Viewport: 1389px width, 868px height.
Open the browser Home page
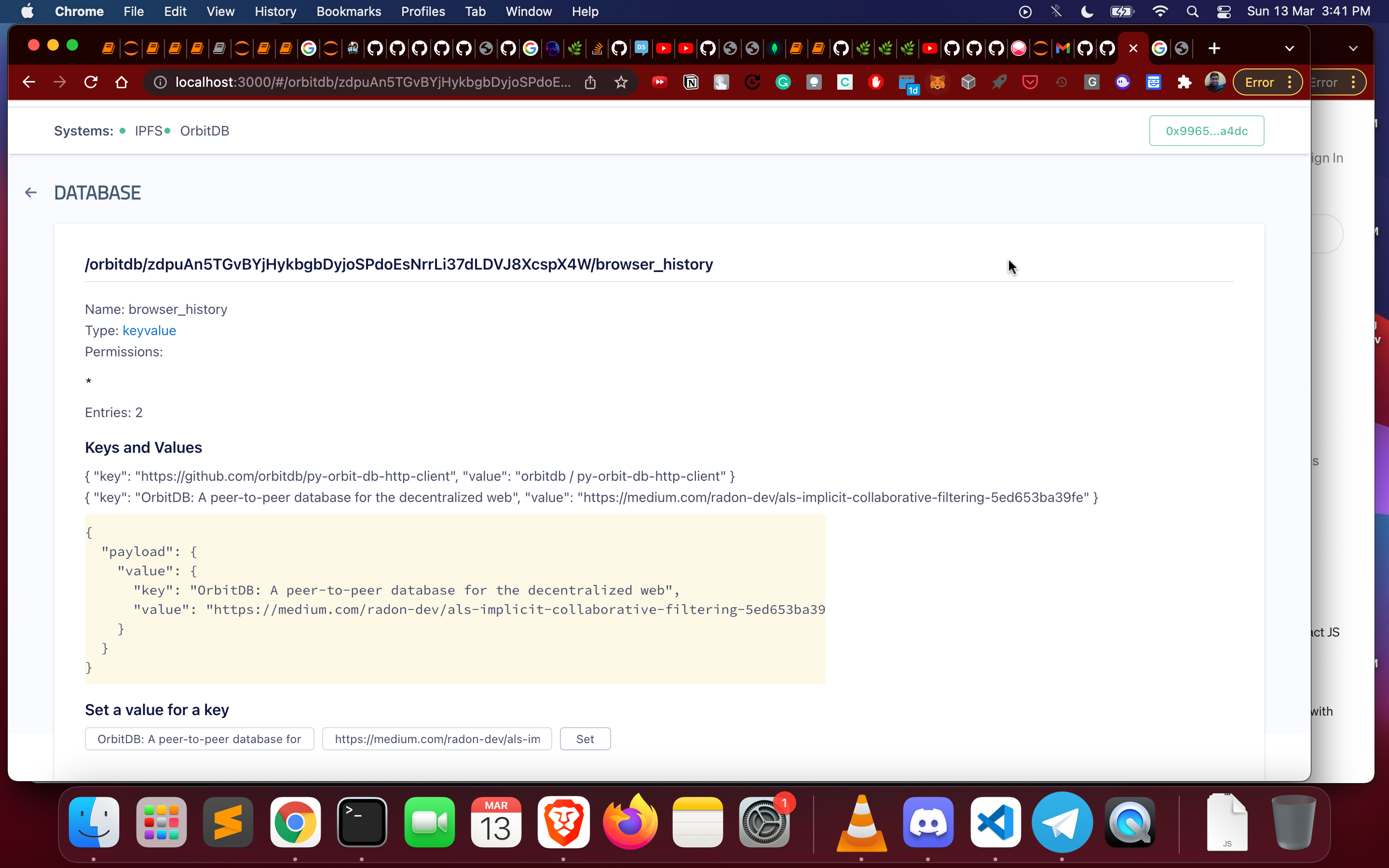point(121,82)
